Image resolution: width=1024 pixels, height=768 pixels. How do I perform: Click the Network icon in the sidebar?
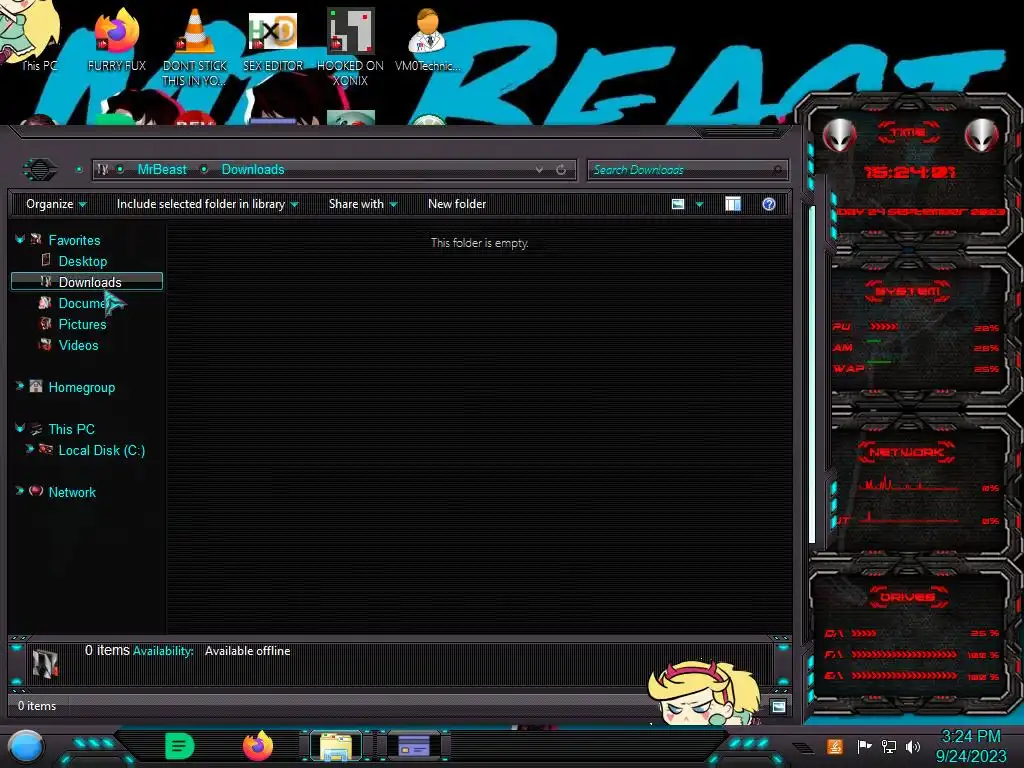coord(36,490)
